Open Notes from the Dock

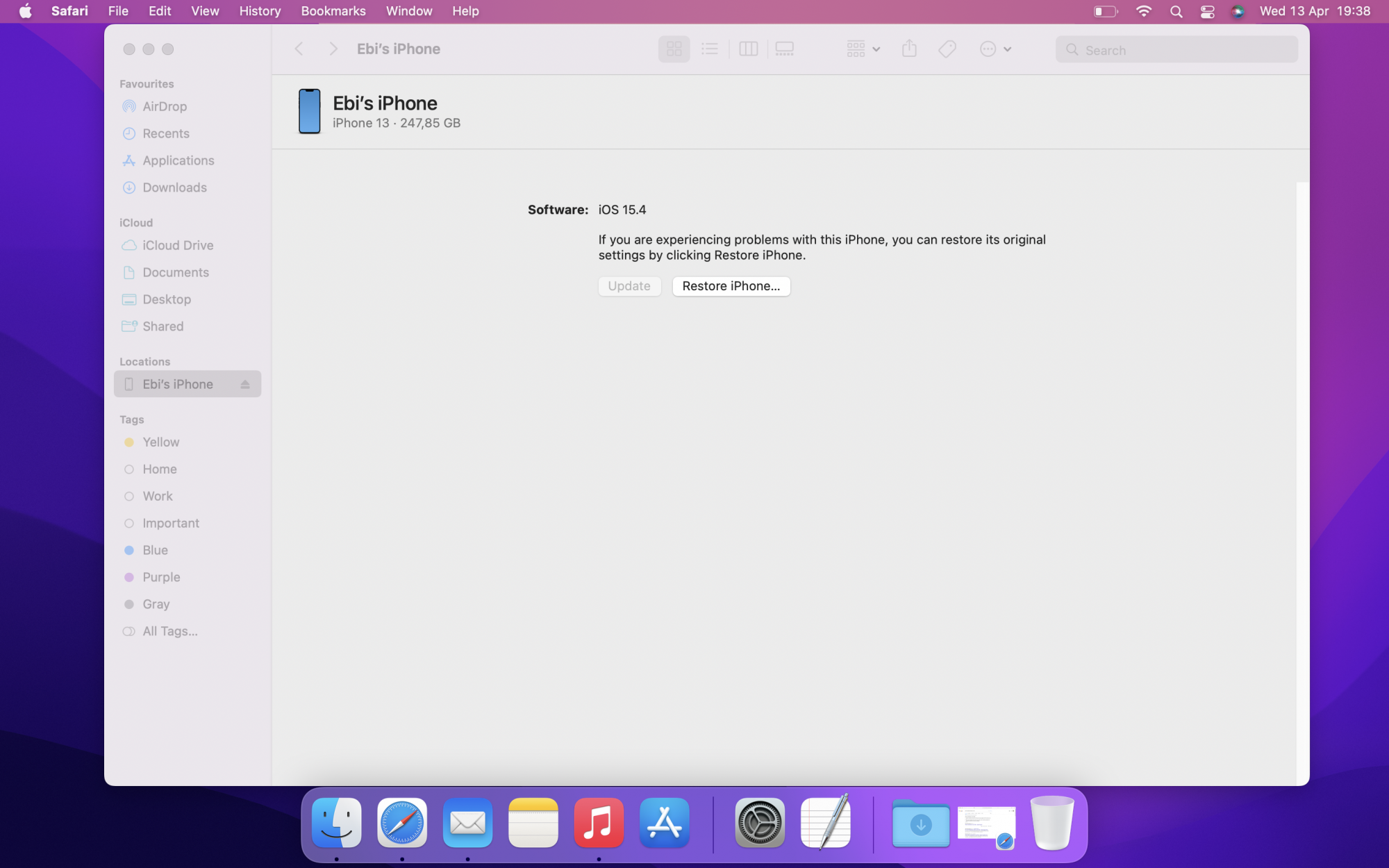tap(533, 823)
